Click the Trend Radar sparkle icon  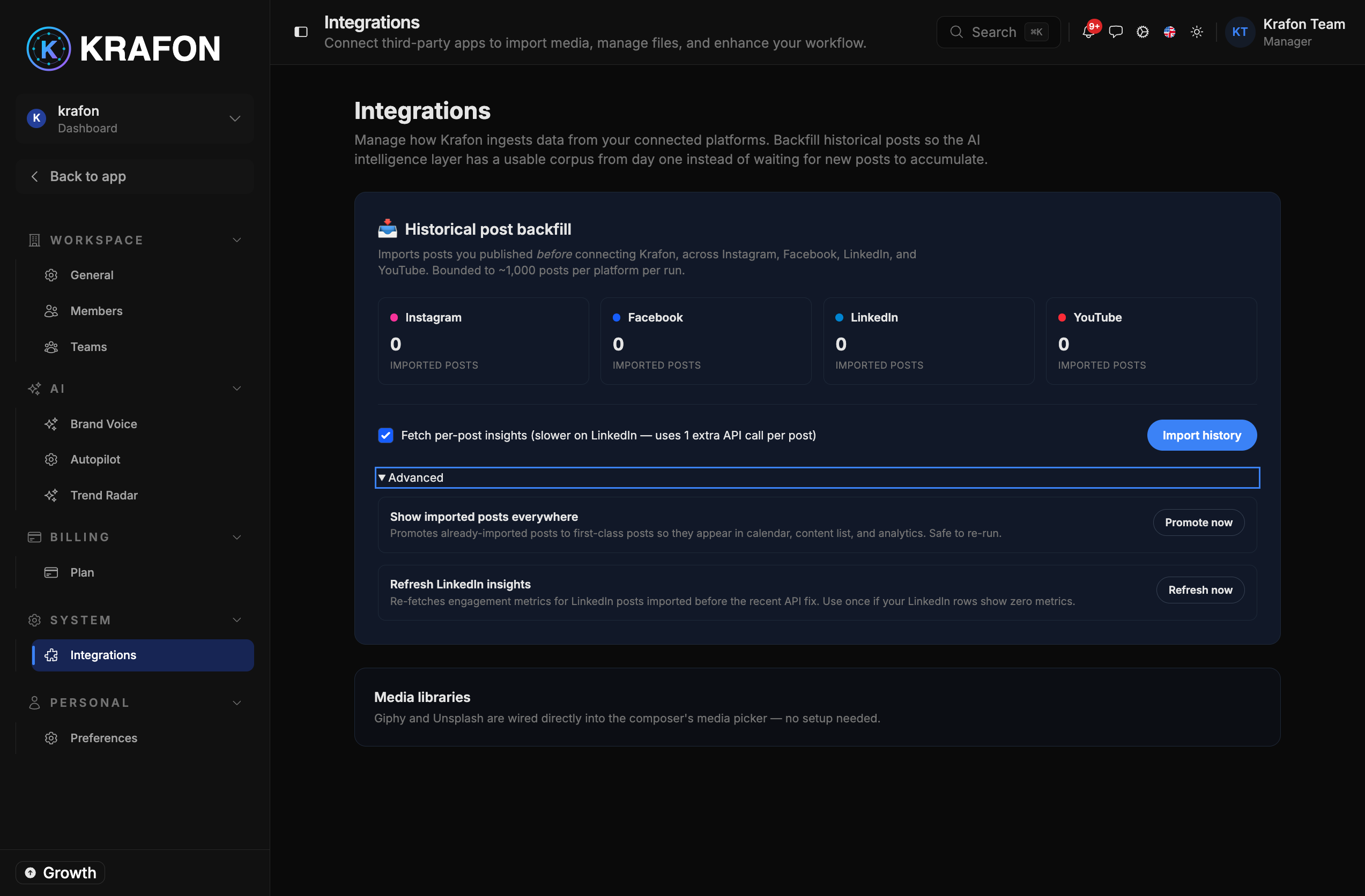pyautogui.click(x=51, y=495)
